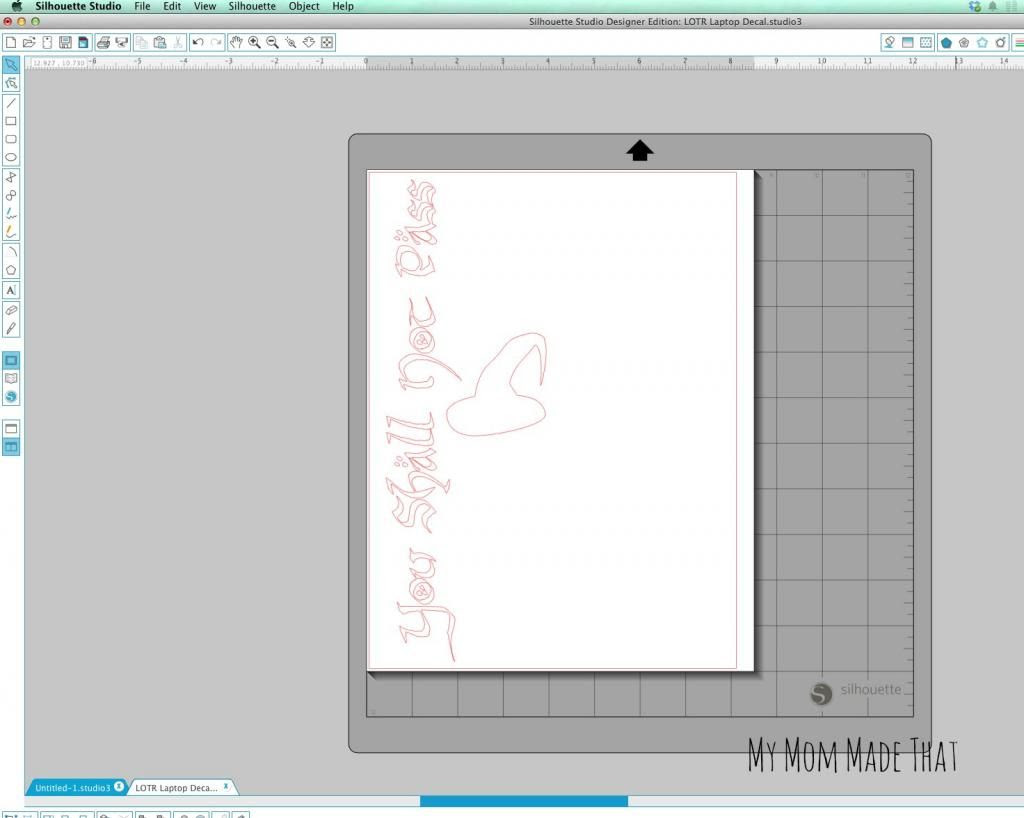Save the document with floppy disk icon
1024x818 pixels.
[x=65, y=42]
